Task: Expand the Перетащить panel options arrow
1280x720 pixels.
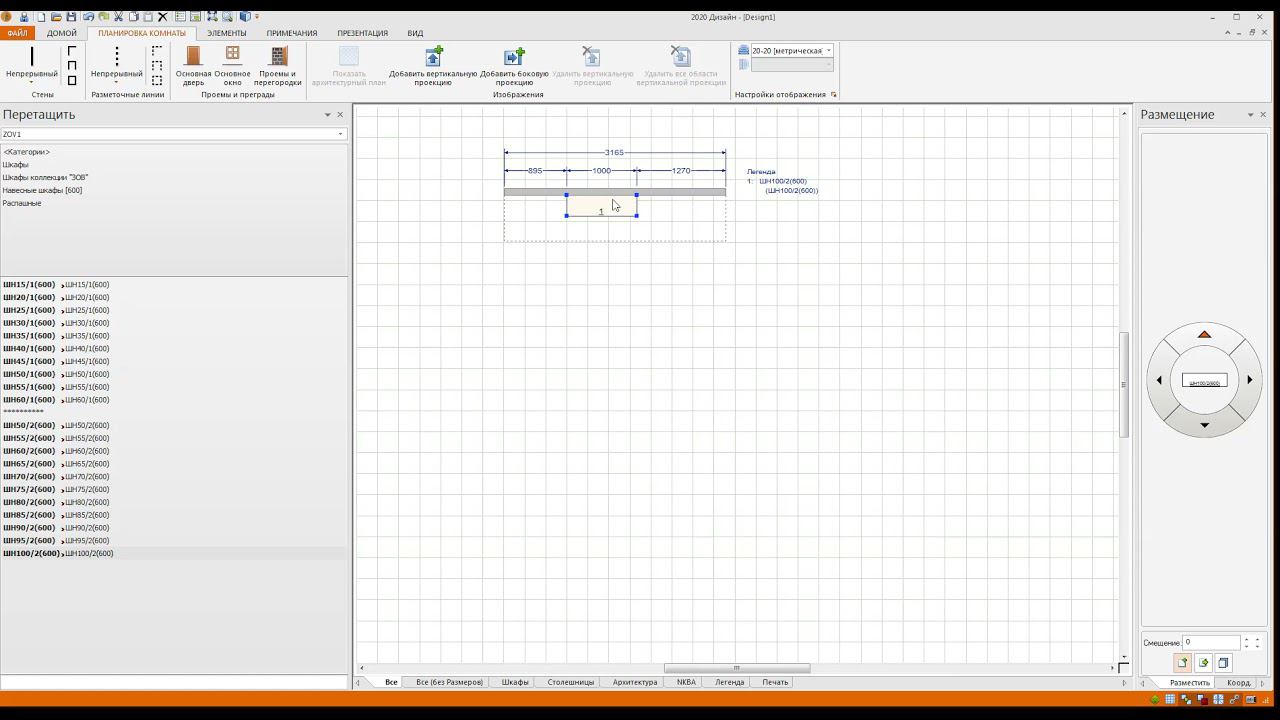Action: (x=327, y=115)
